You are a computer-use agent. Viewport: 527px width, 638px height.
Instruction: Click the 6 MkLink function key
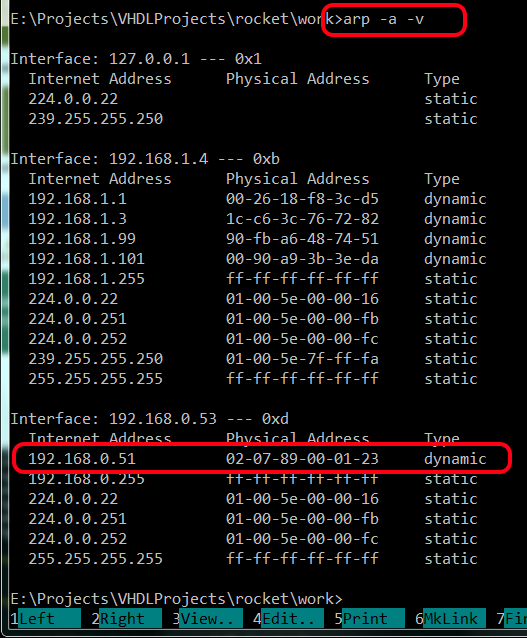450,619
